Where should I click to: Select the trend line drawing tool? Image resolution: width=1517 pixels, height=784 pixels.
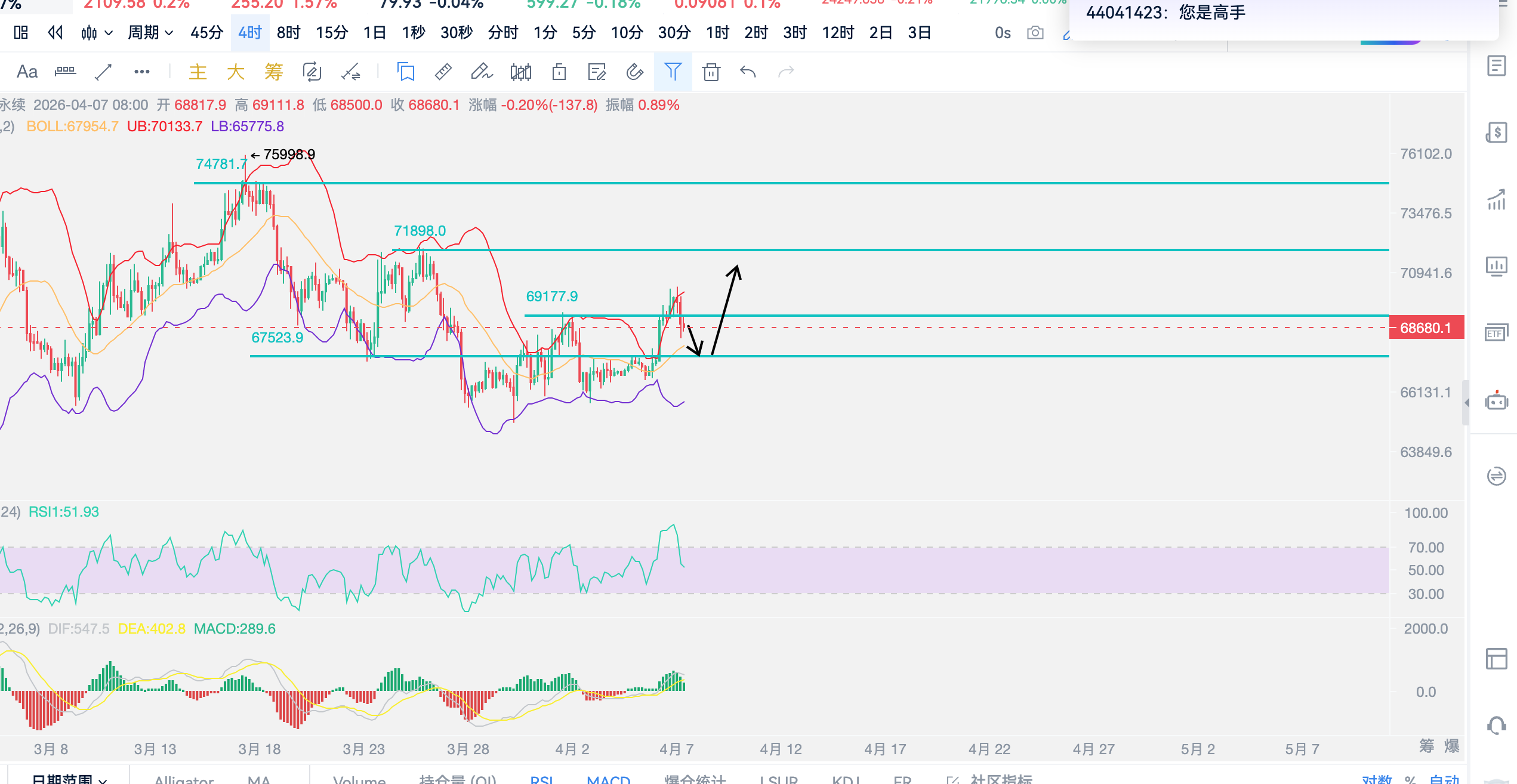[103, 72]
